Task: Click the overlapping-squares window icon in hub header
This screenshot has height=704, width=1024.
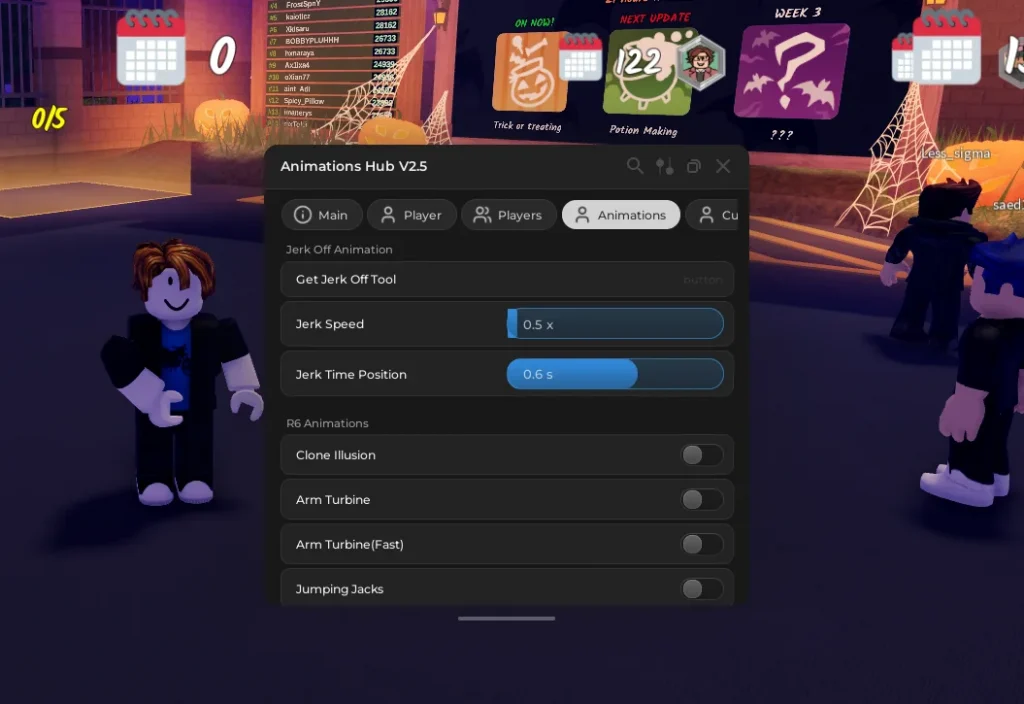Action: tap(694, 166)
